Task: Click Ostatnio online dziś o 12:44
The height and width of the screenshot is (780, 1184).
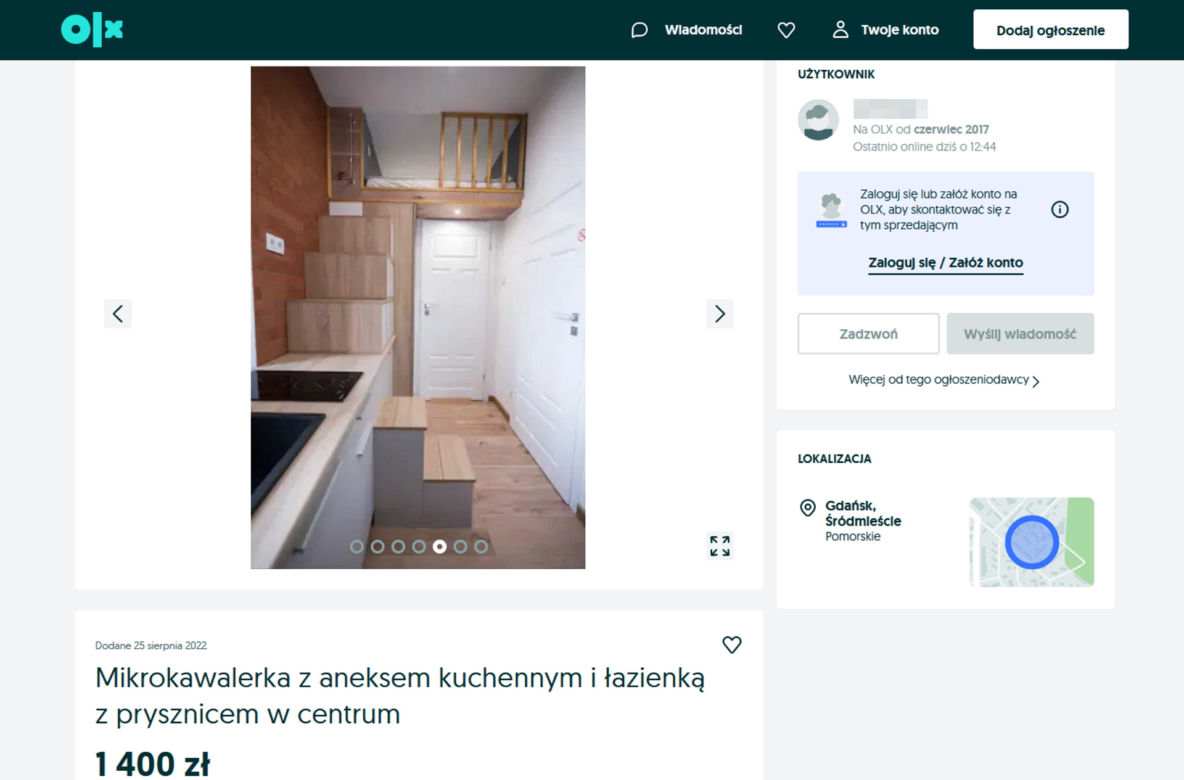Action: [x=924, y=146]
